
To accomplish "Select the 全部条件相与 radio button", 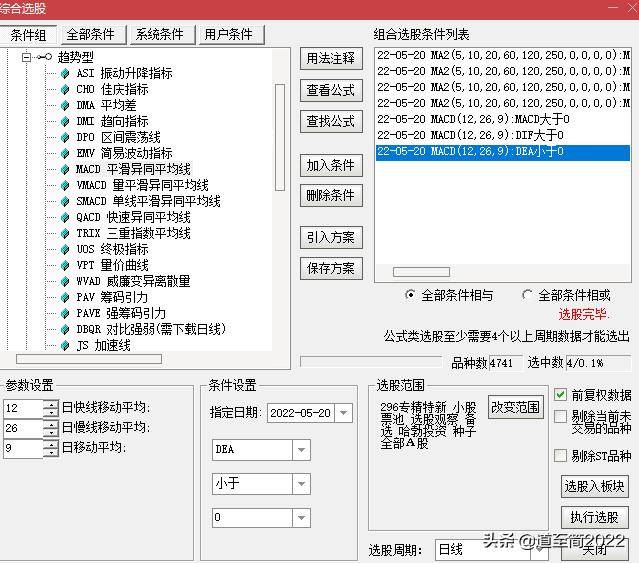I will point(410,295).
